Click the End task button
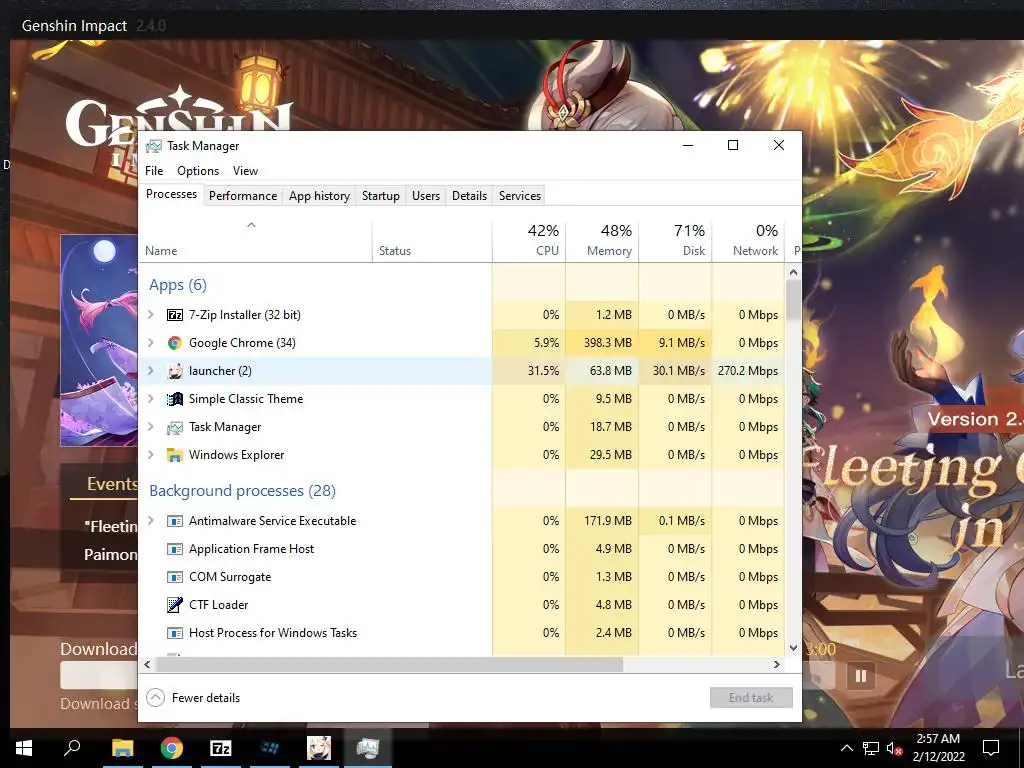 pyautogui.click(x=751, y=698)
